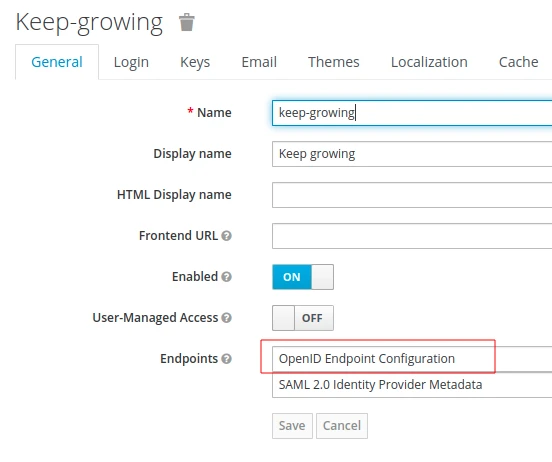Show the Endpoints help tooltip icon
Viewport: 552px width, 462px height.
click(x=226, y=359)
